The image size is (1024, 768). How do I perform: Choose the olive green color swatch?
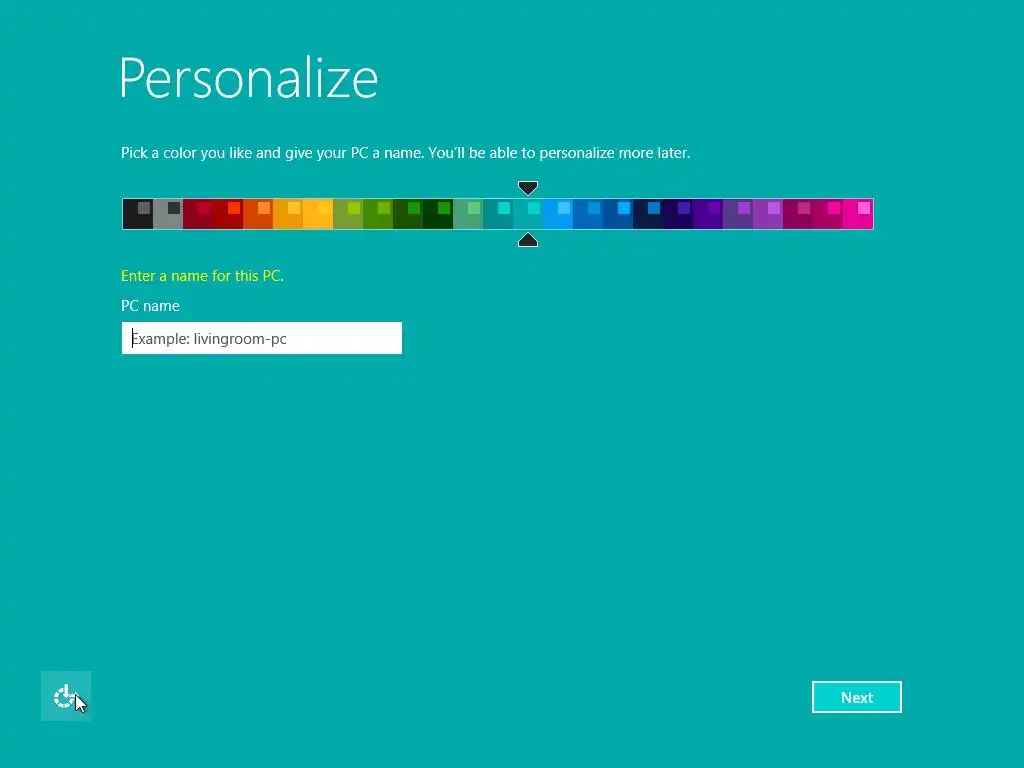click(348, 214)
